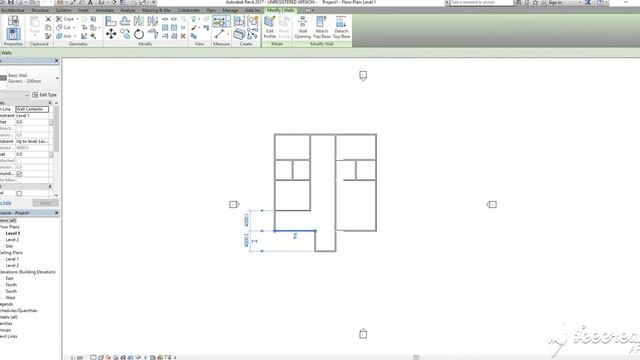Screen dimensions: 640x360
Task: Click the north elevation marker in canvas
Action: point(363,76)
